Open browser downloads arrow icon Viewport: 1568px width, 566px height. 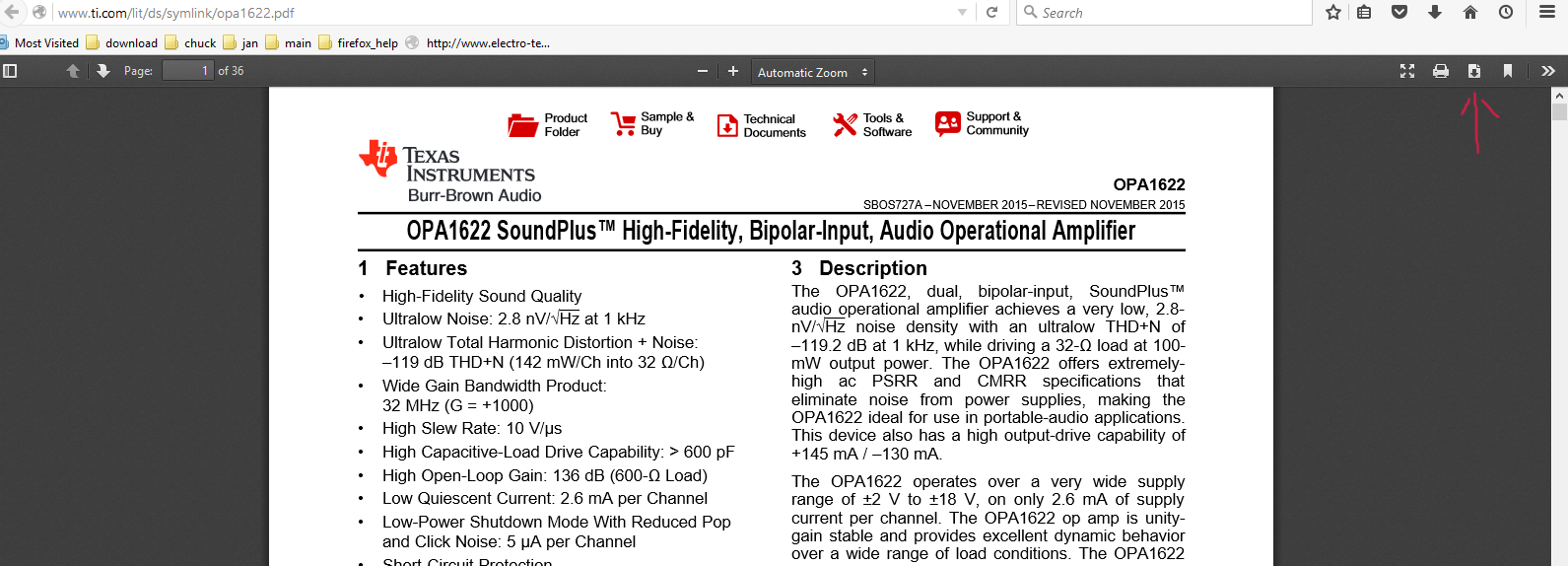(1435, 13)
